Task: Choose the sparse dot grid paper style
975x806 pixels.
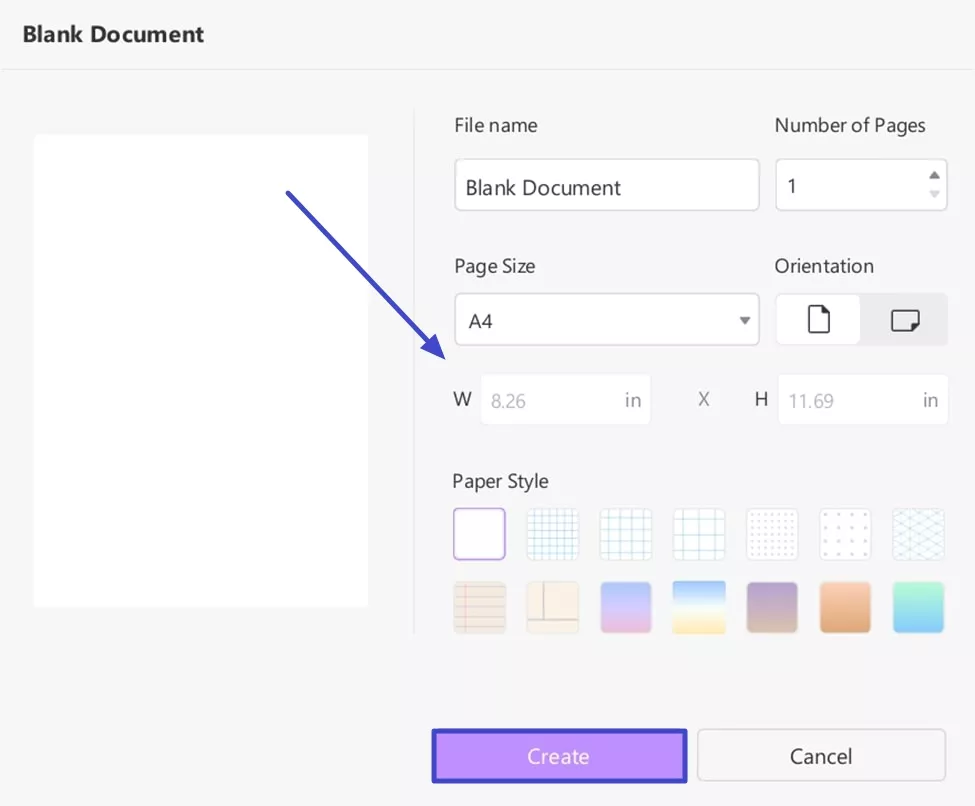Action: click(845, 533)
